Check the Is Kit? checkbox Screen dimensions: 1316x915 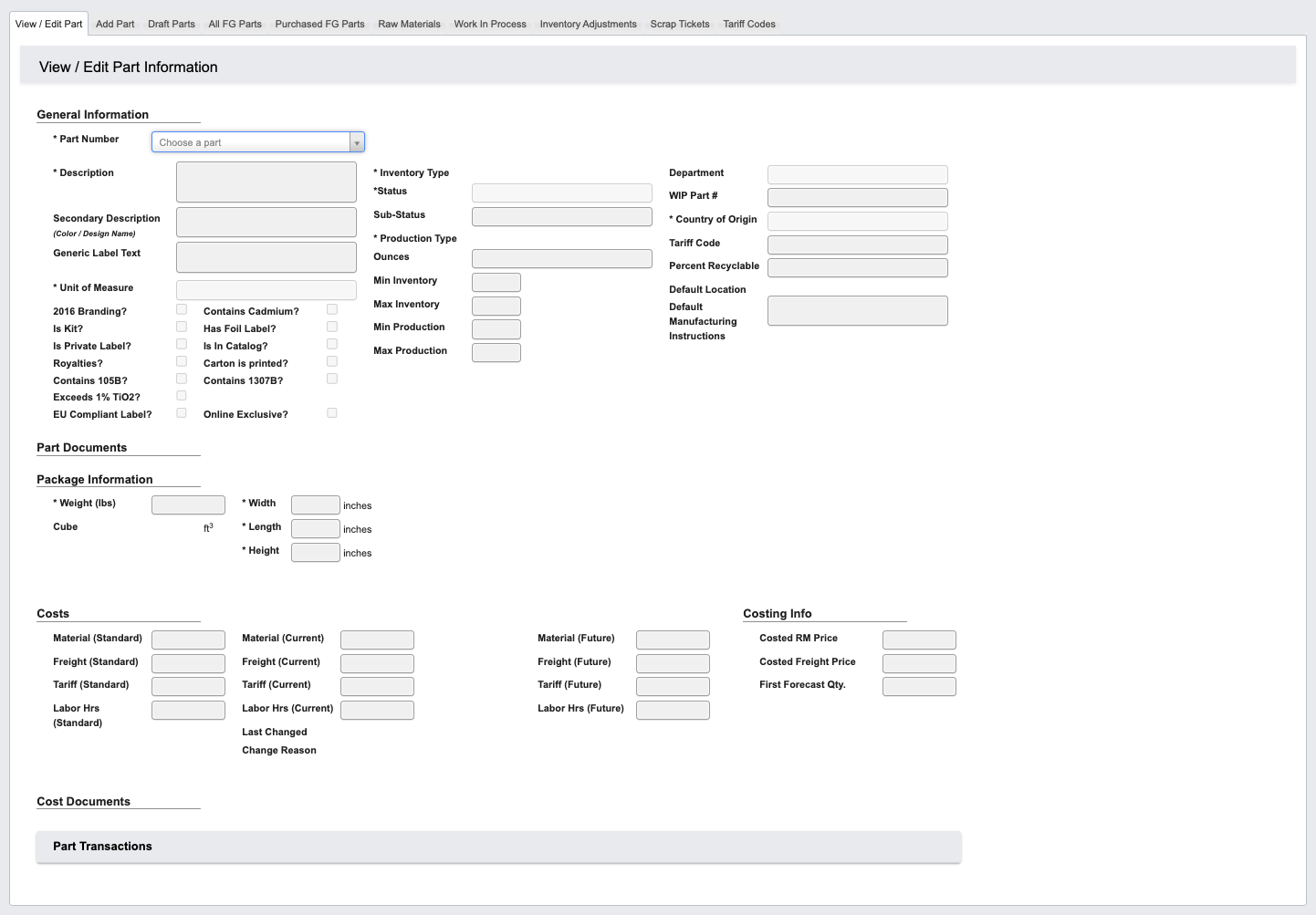click(182, 327)
